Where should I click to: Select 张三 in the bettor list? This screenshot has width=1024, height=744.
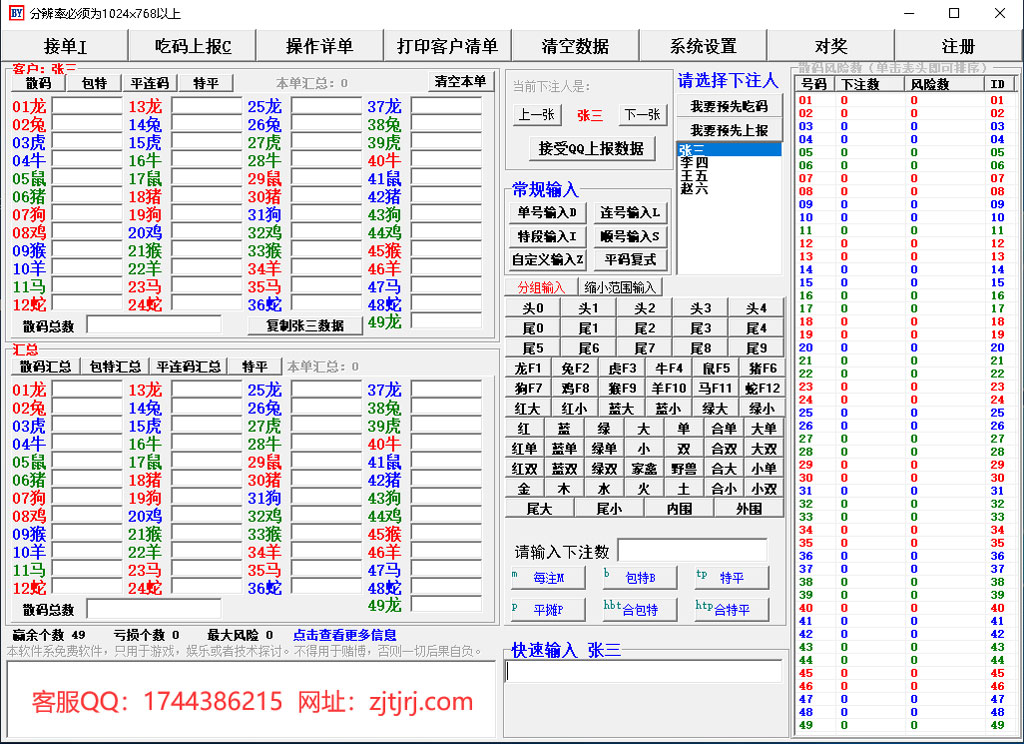729,150
